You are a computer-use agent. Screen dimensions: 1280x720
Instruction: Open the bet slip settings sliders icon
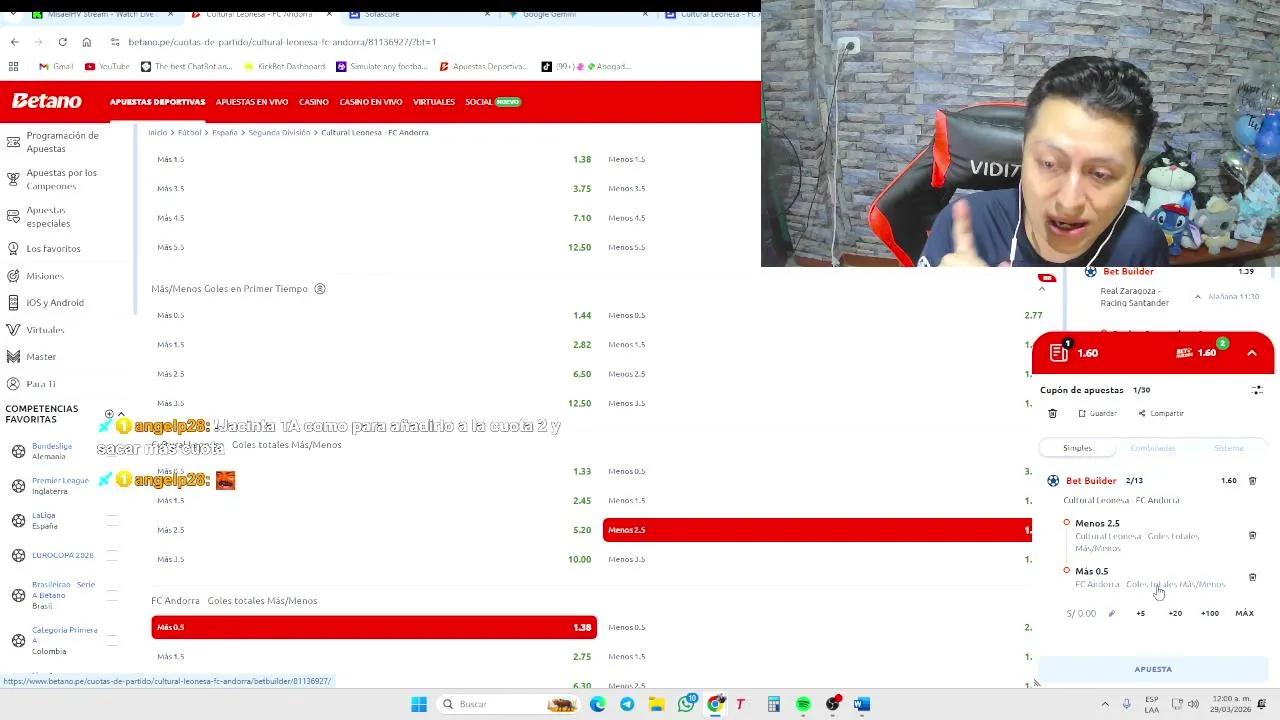click(1257, 390)
